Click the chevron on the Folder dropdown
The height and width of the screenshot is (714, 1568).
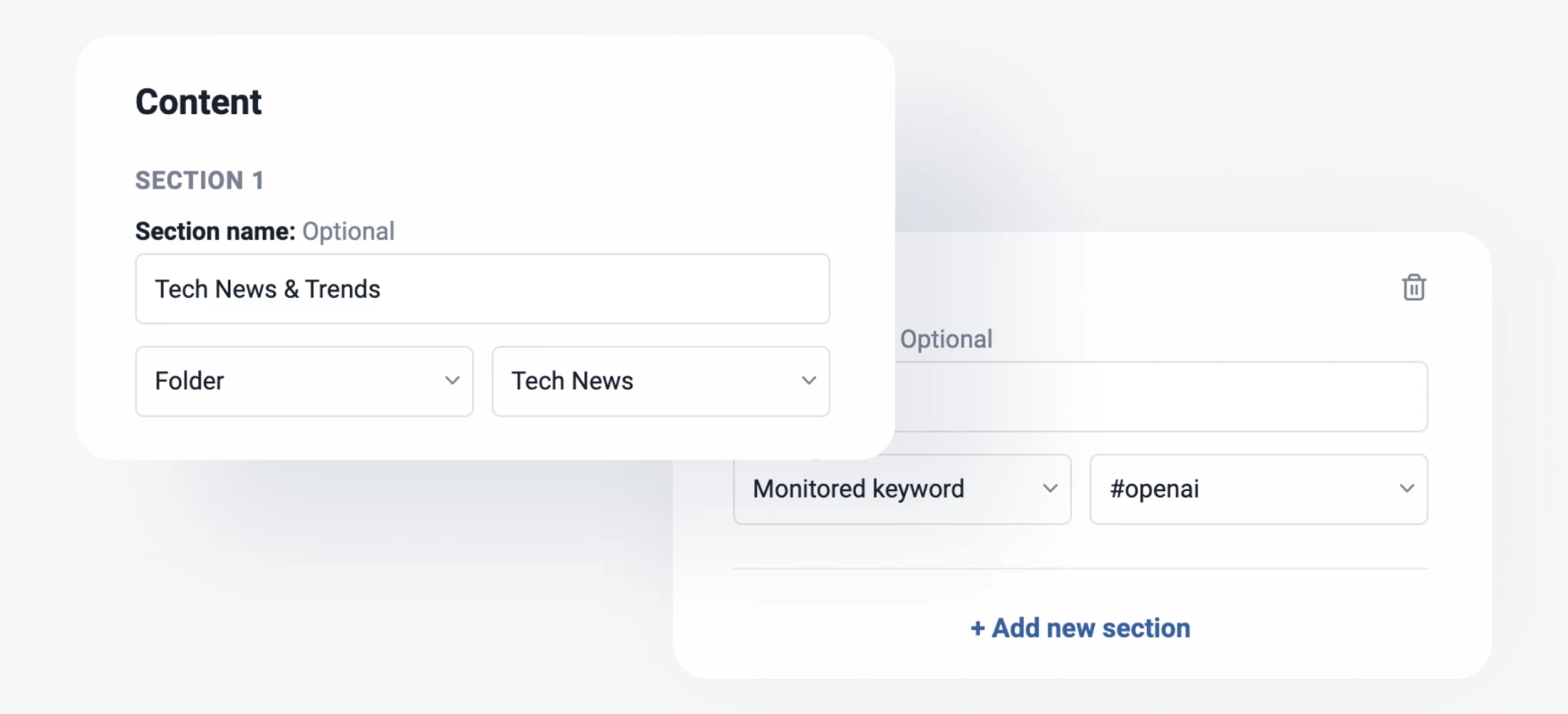coord(453,381)
